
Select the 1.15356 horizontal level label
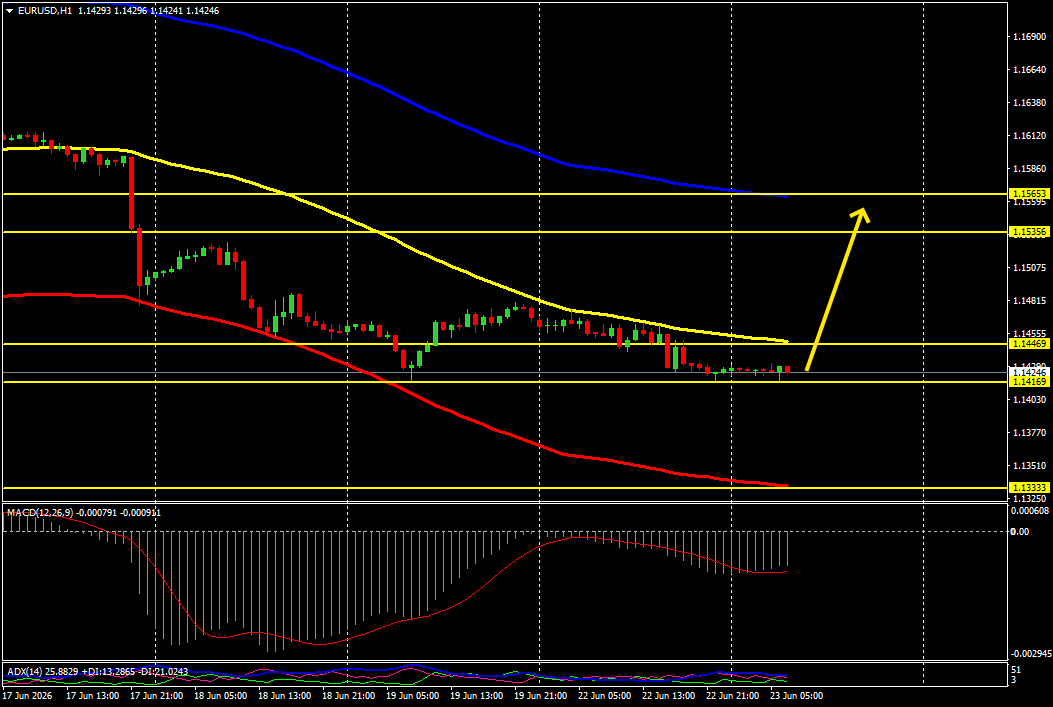tap(1030, 232)
